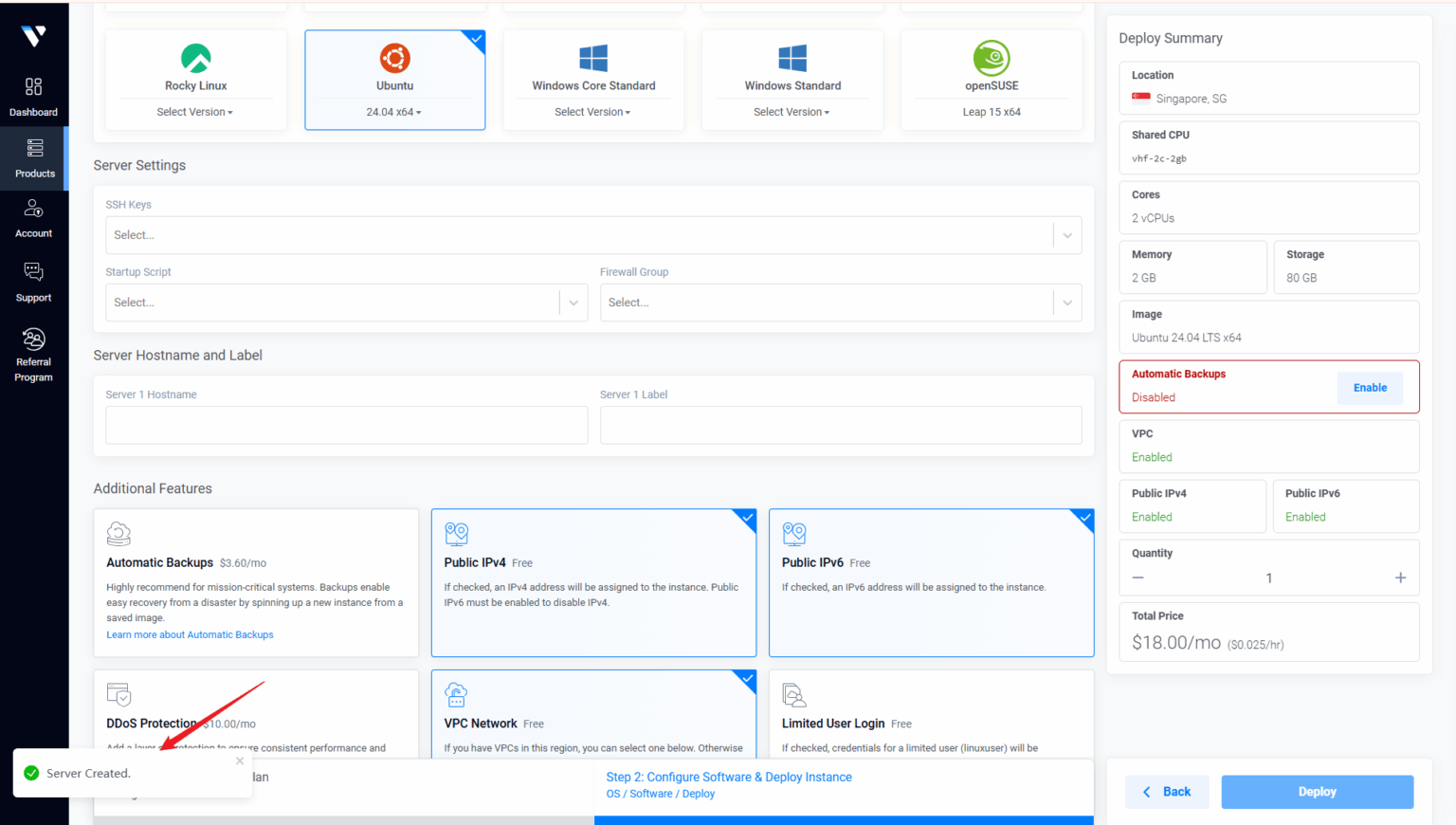Select the Rocky Linux OS icon
The image size is (1456, 825).
click(195, 58)
